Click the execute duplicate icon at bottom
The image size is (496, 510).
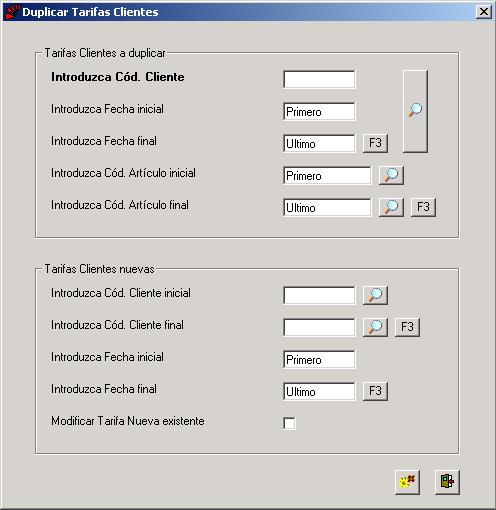point(407,482)
